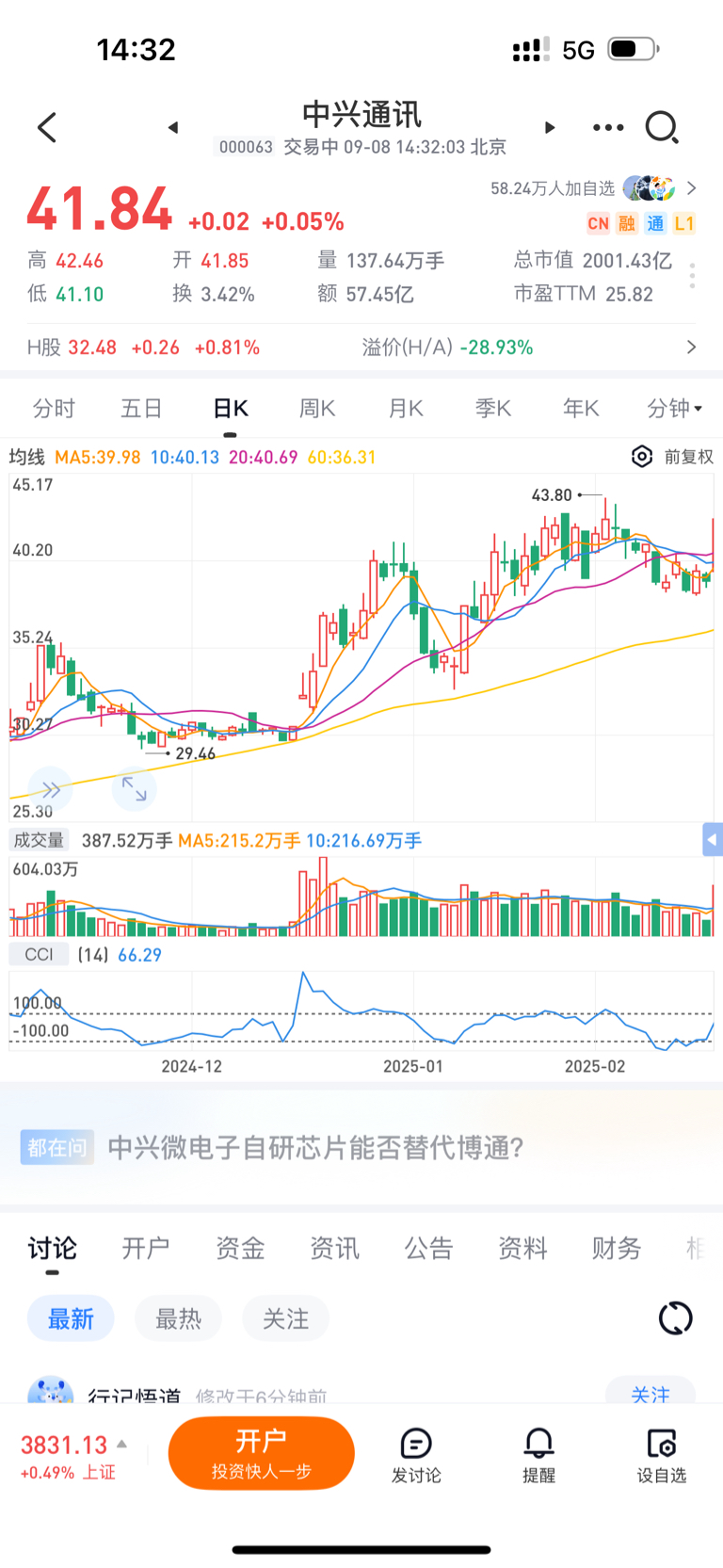Screen dimensions: 723x1568
Task: Tap the current price 41.84
Action: click(x=100, y=208)
